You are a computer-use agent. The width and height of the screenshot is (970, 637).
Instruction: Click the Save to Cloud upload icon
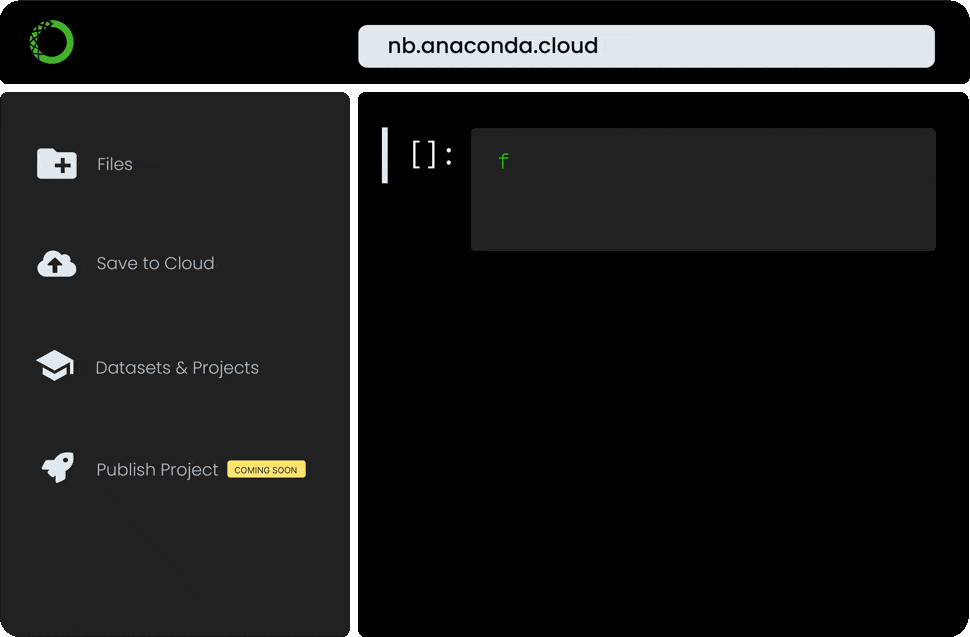57,264
